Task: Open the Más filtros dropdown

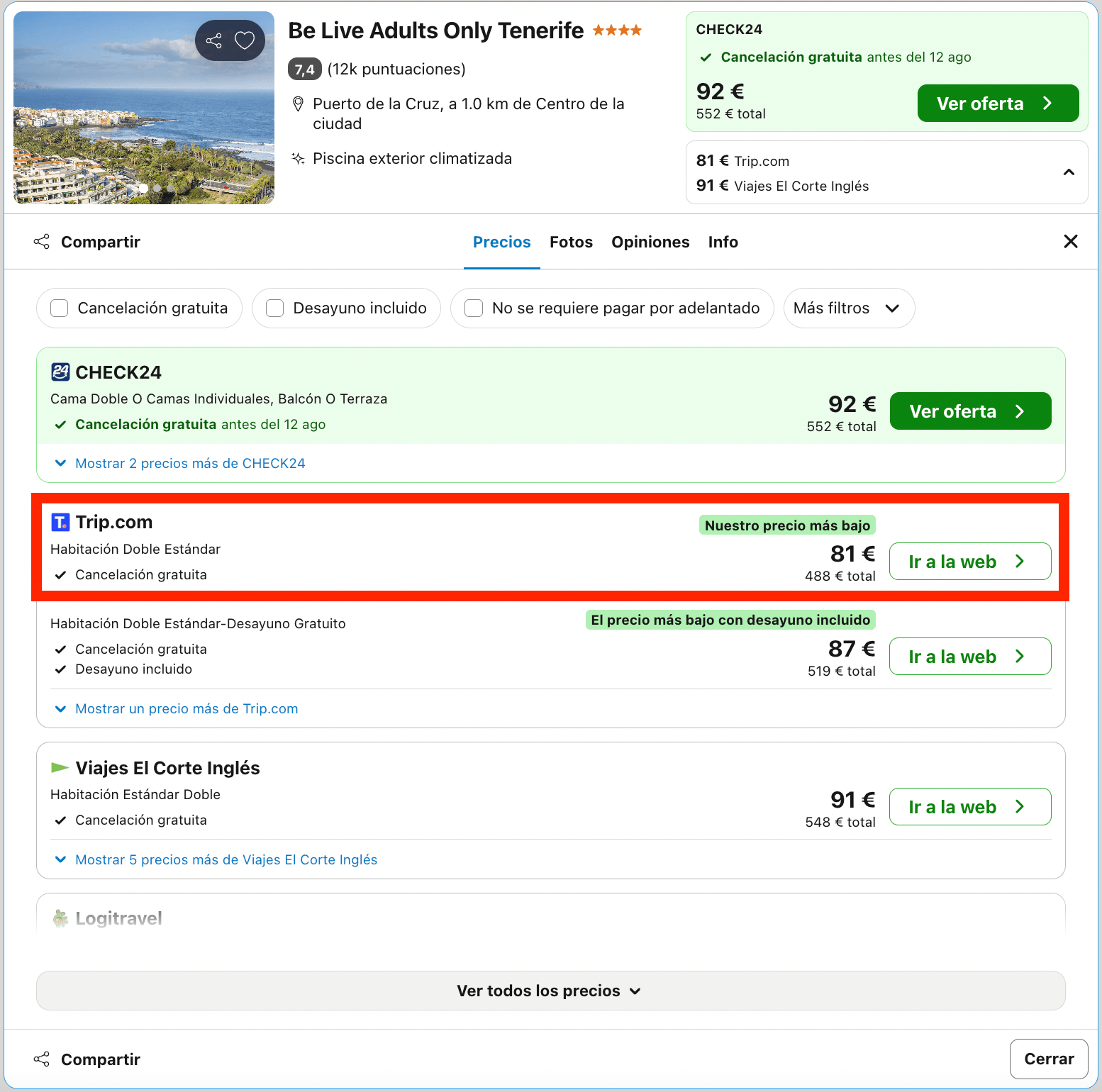Action: [849, 308]
